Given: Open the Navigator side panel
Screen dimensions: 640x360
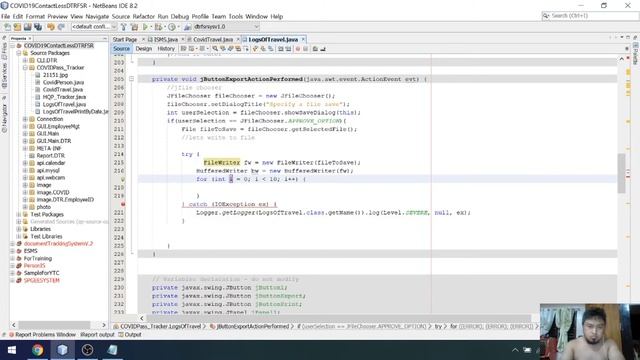Looking at the screenshot, I should 4,118.
